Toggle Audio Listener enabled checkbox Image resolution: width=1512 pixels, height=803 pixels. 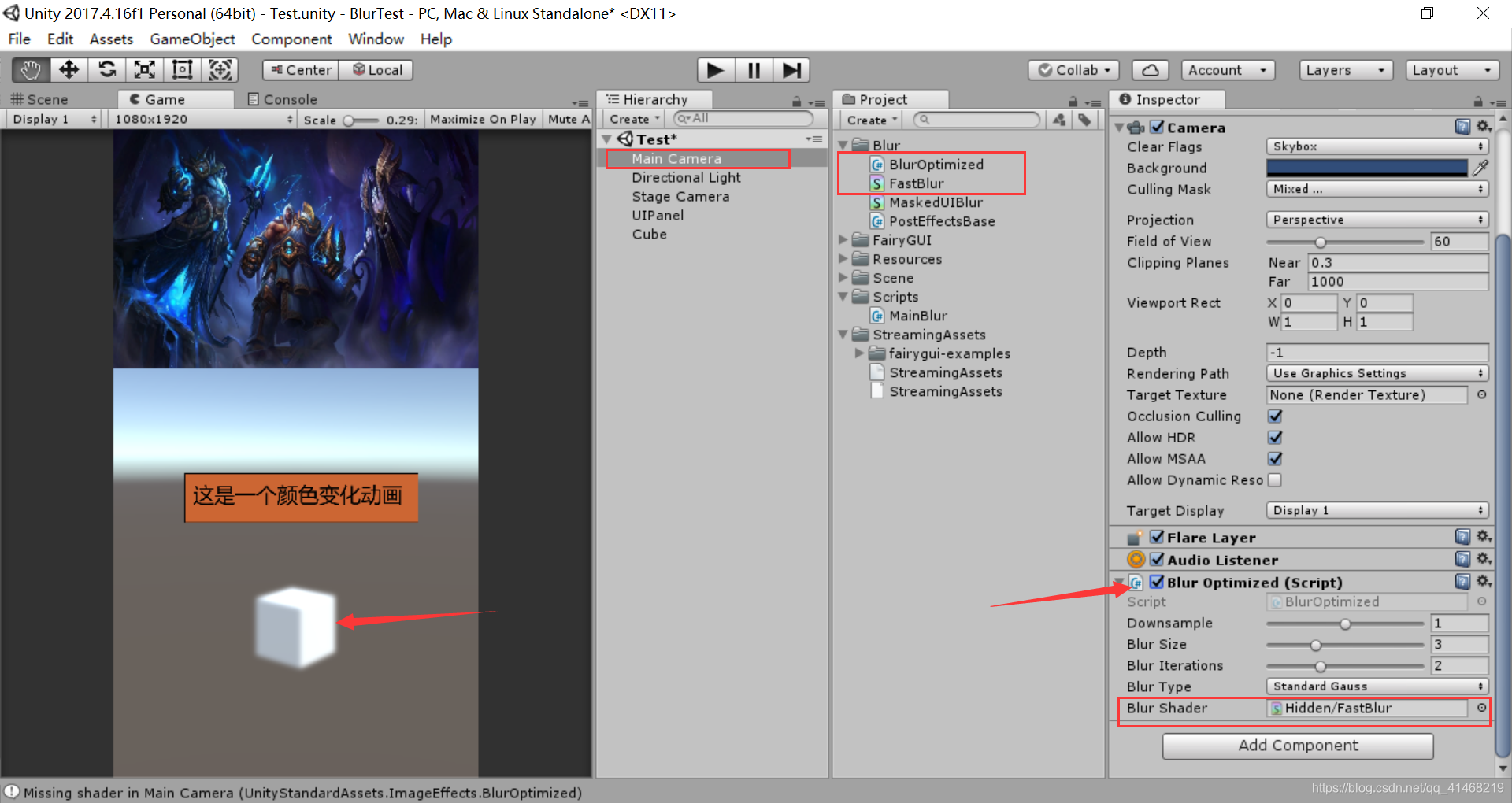1157,559
